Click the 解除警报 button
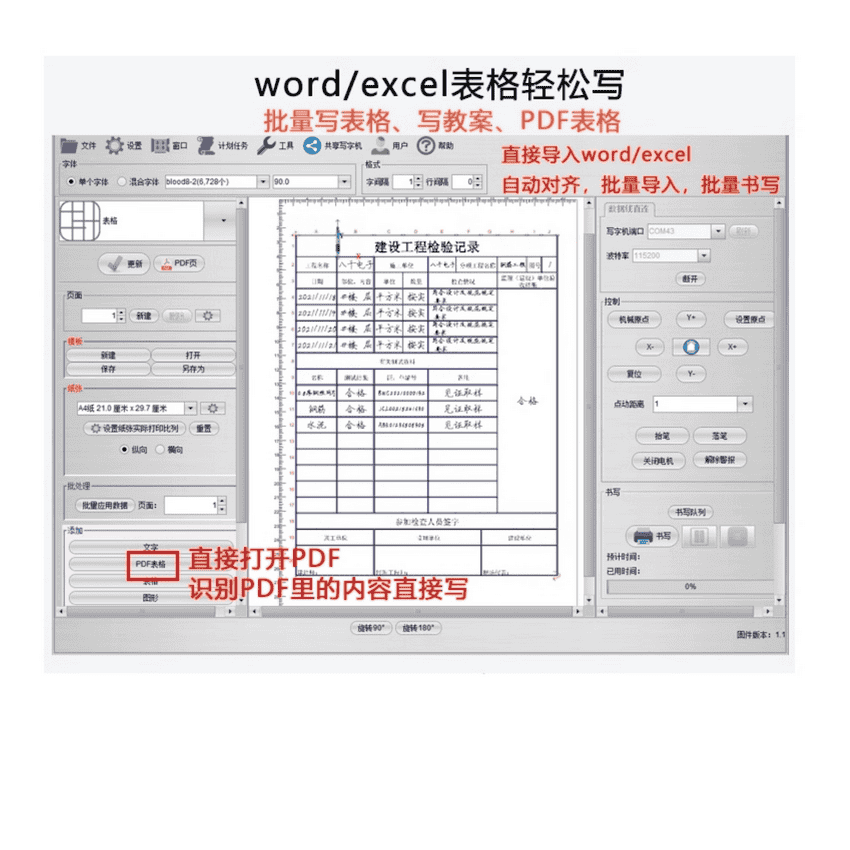The image size is (850, 850). coord(720,460)
